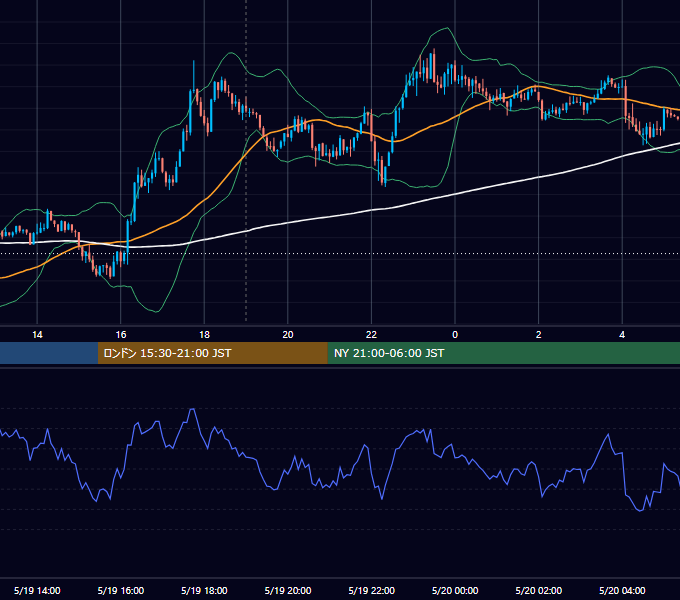Click the 0 hour label on price chart axis

pos(455,334)
